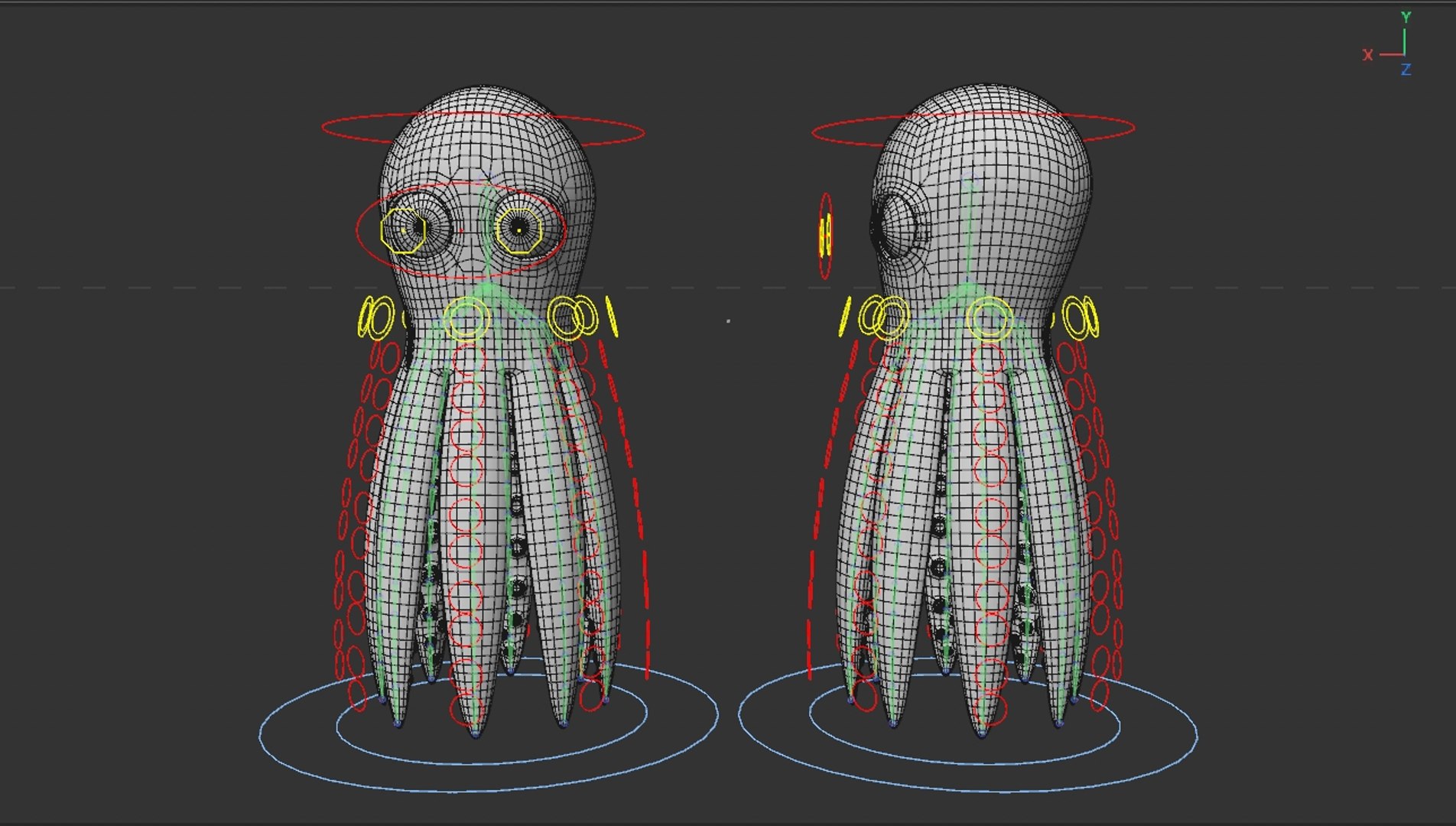This screenshot has width=1456, height=826.
Task: Click the green Y axis label on gizmo
Action: pyautogui.click(x=1406, y=17)
